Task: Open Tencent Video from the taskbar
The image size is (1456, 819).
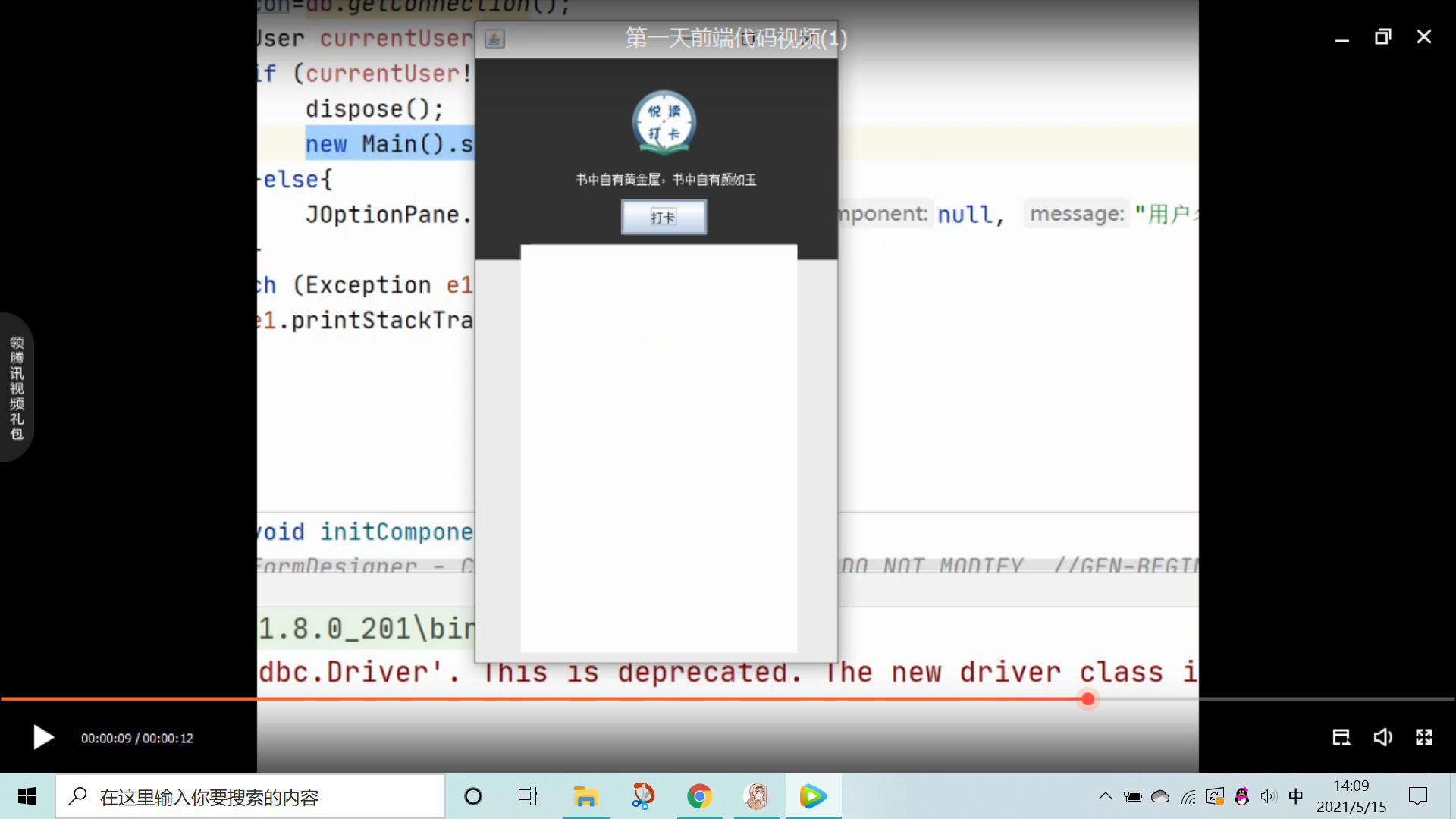Action: (813, 796)
